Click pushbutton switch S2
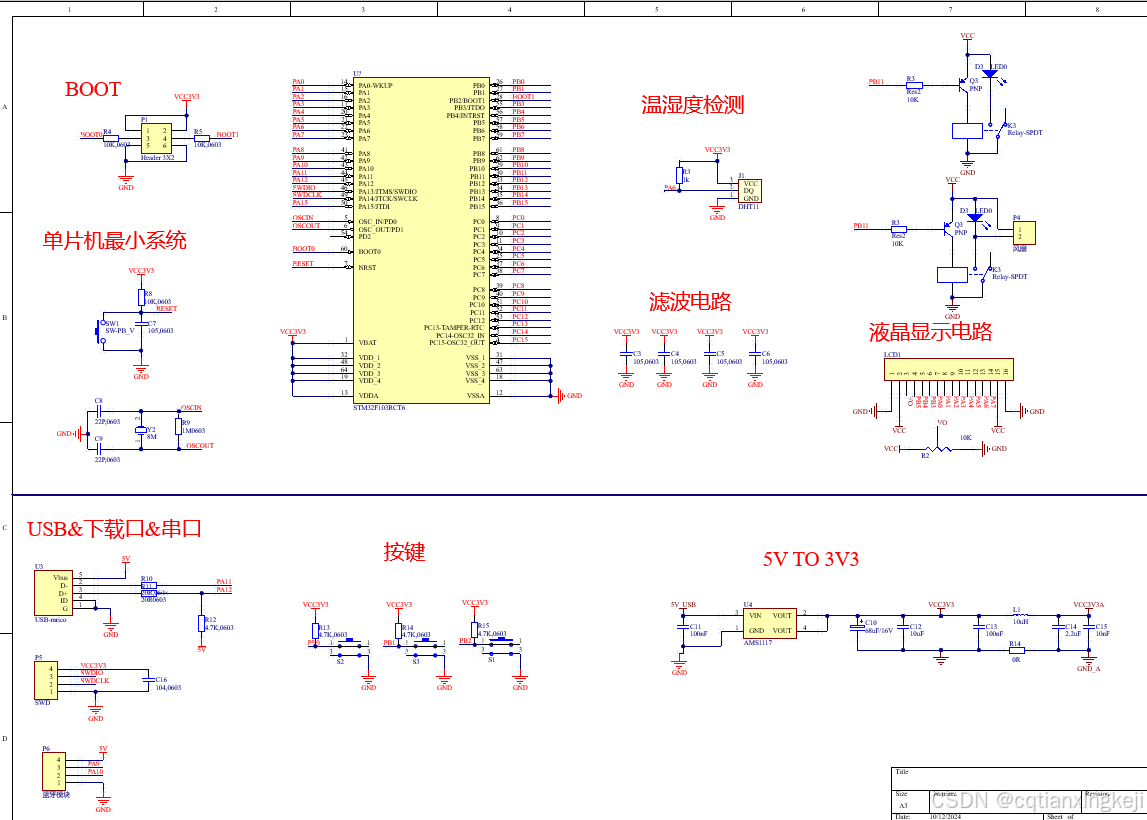Image resolution: width=1147 pixels, height=820 pixels. click(x=349, y=648)
